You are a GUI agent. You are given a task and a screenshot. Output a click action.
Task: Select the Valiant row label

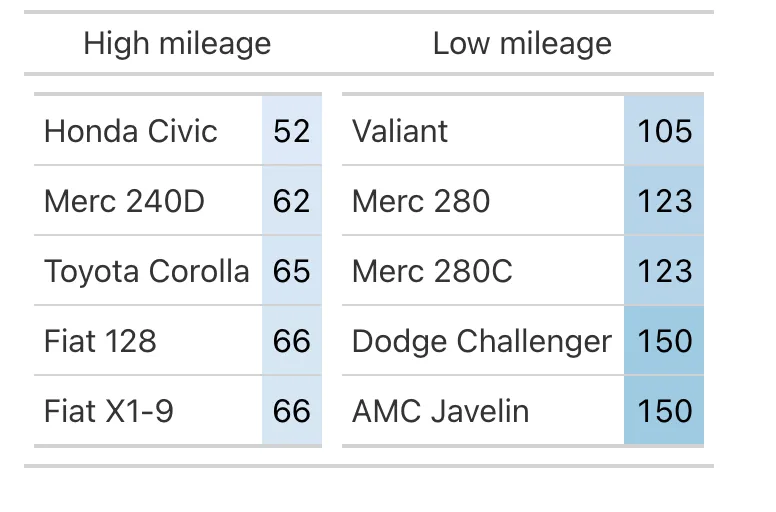coord(400,131)
